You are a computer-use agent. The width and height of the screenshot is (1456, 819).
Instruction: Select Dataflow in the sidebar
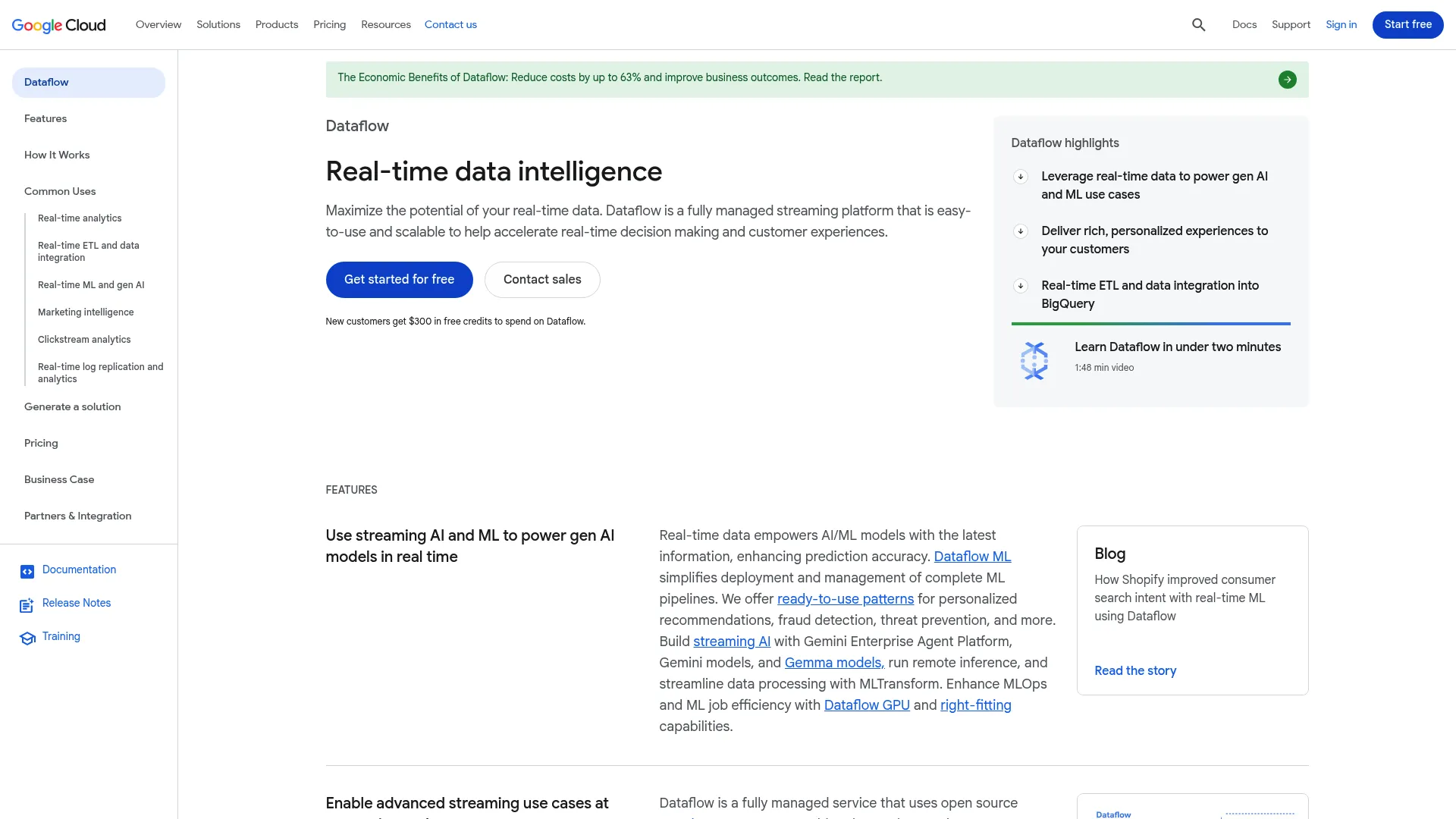89,83
